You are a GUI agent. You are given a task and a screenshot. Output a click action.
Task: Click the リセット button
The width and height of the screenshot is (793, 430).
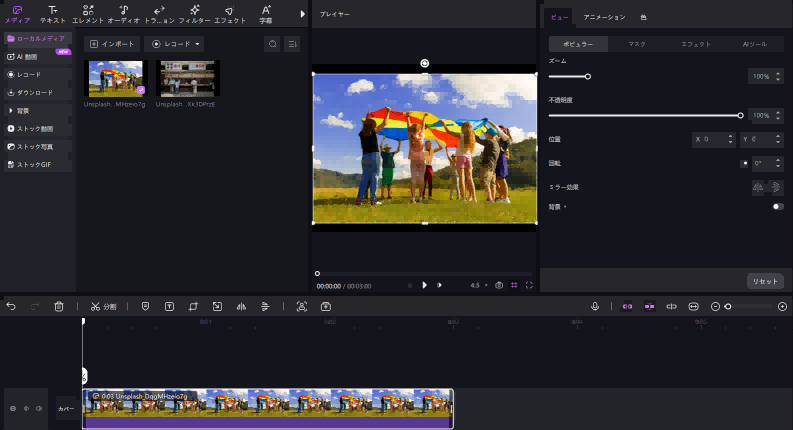coord(765,281)
